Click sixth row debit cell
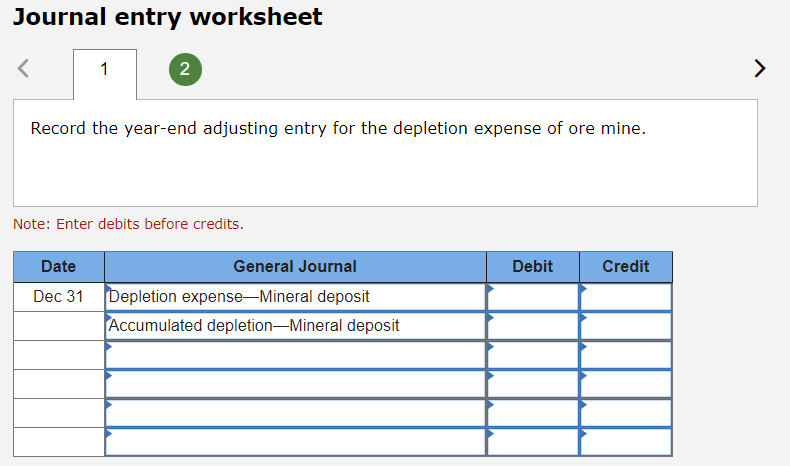790x466 pixels. (x=533, y=442)
